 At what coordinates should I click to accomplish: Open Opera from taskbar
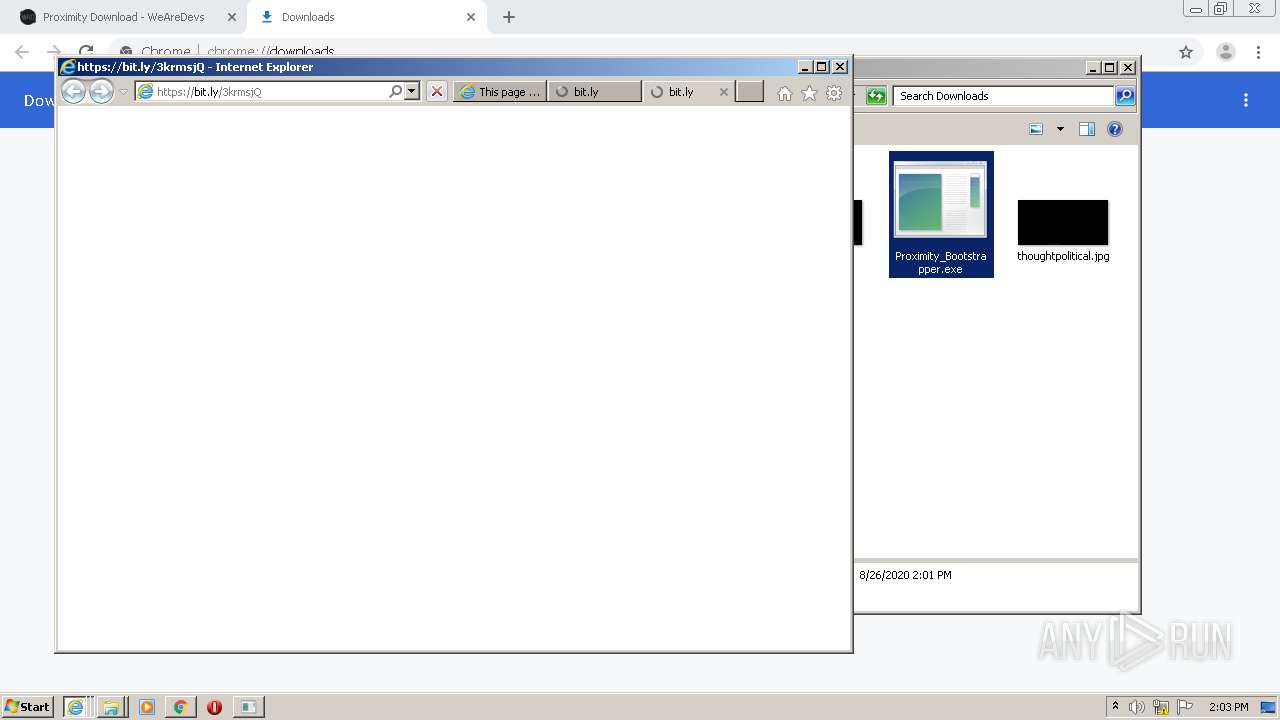214,707
